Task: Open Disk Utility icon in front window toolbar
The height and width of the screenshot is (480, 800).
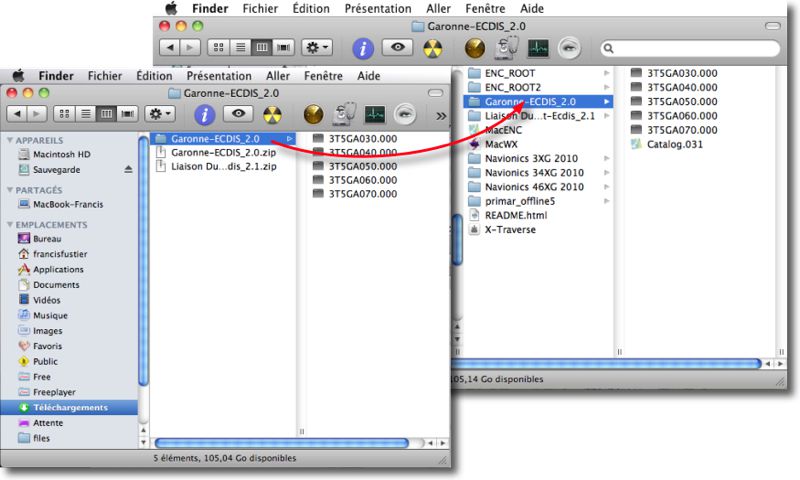Action: click(345, 113)
